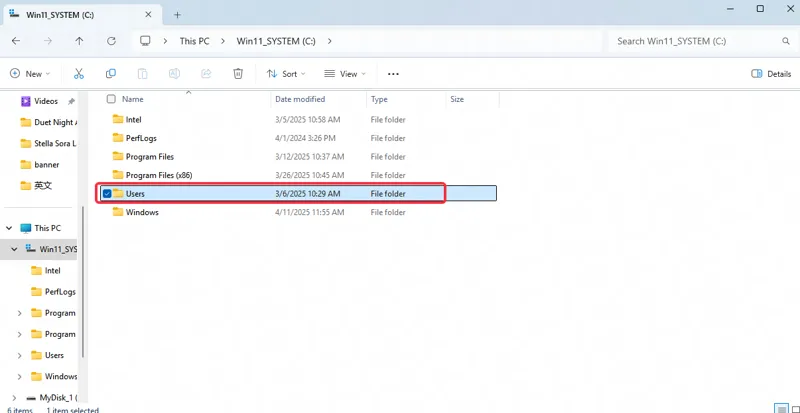The height and width of the screenshot is (413, 800).
Task: Select the Program Files (x86) folder row
Action: (x=298, y=175)
